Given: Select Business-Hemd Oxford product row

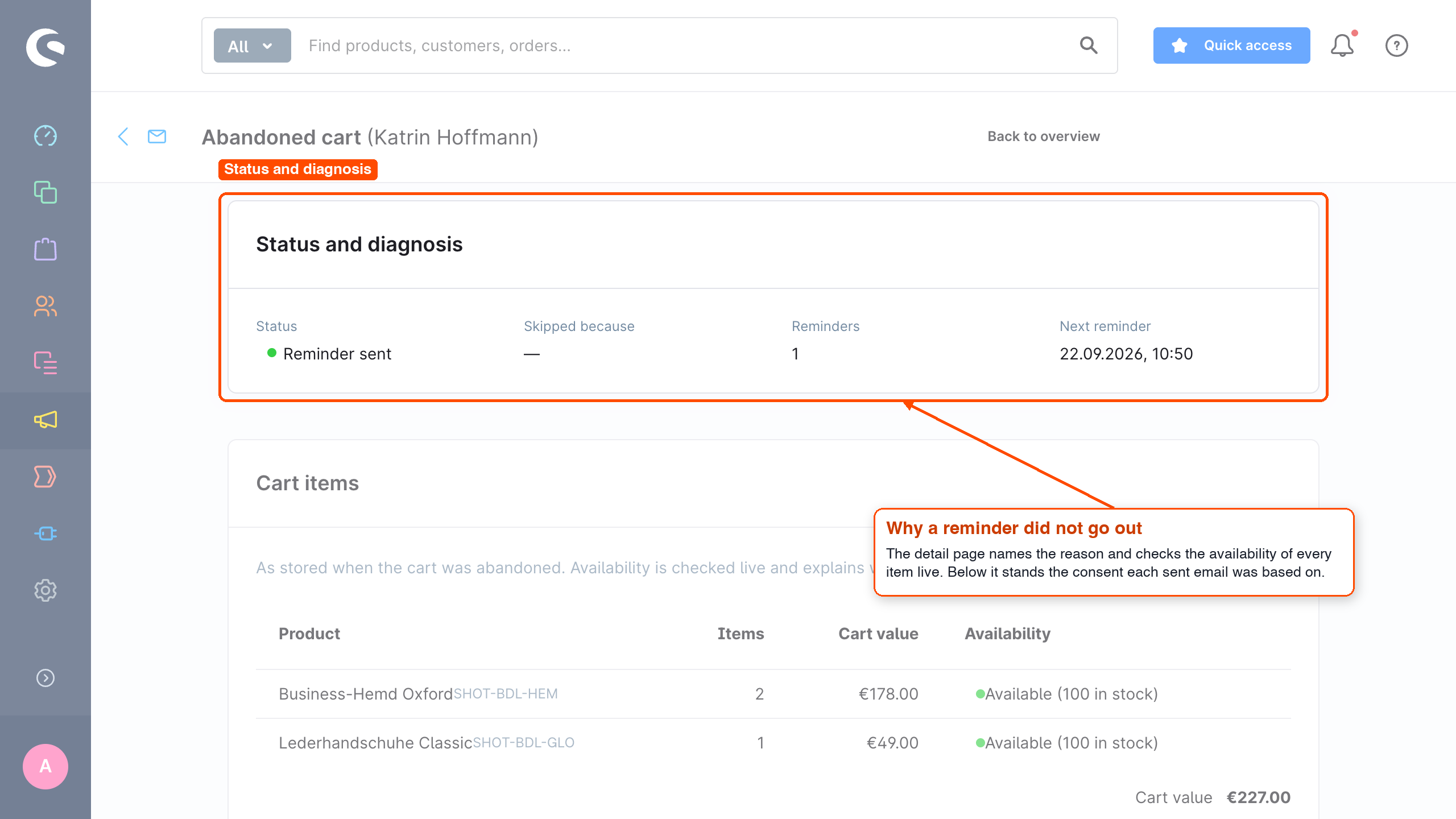Looking at the screenshot, I should 773,694.
